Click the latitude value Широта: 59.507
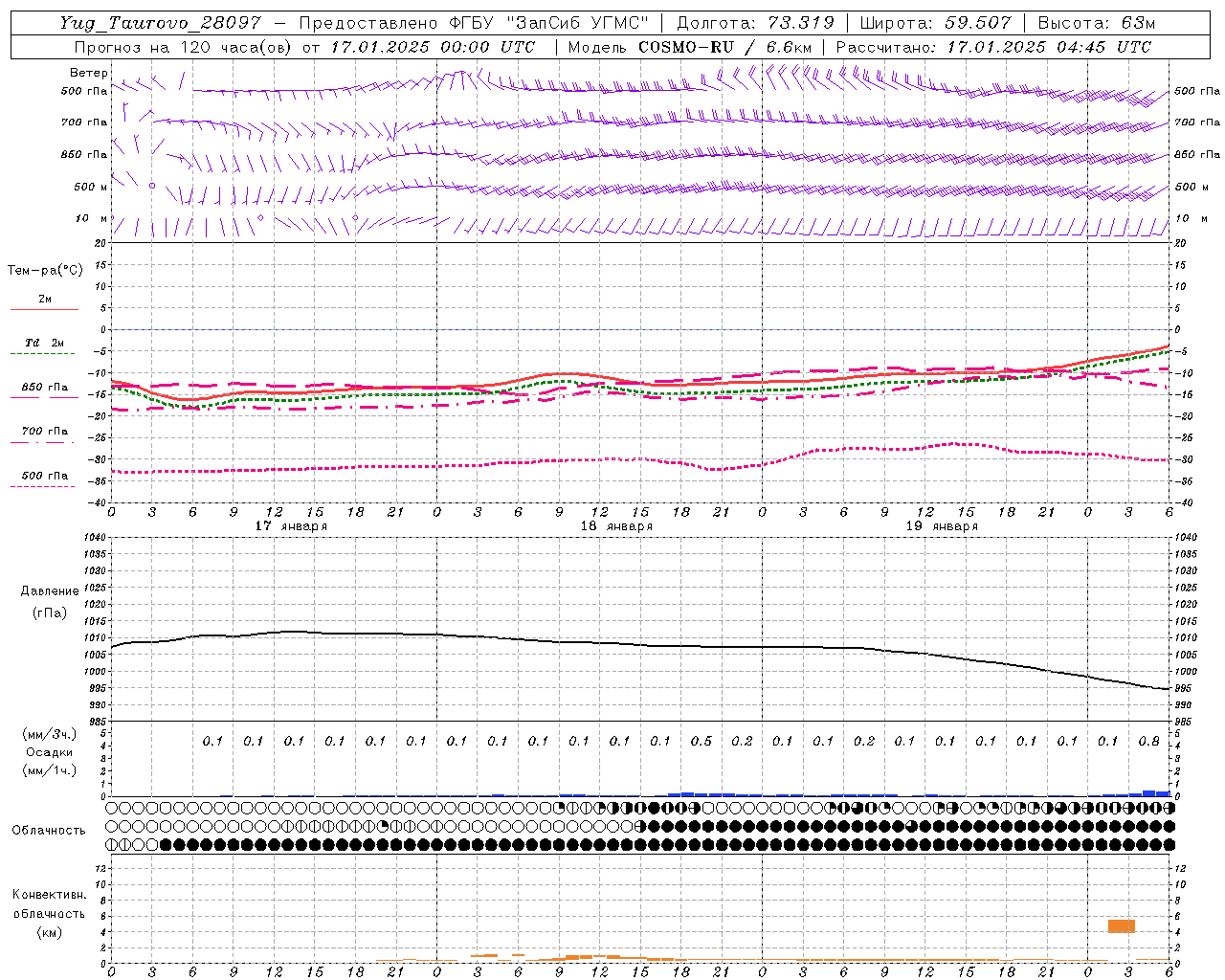 pos(935,24)
